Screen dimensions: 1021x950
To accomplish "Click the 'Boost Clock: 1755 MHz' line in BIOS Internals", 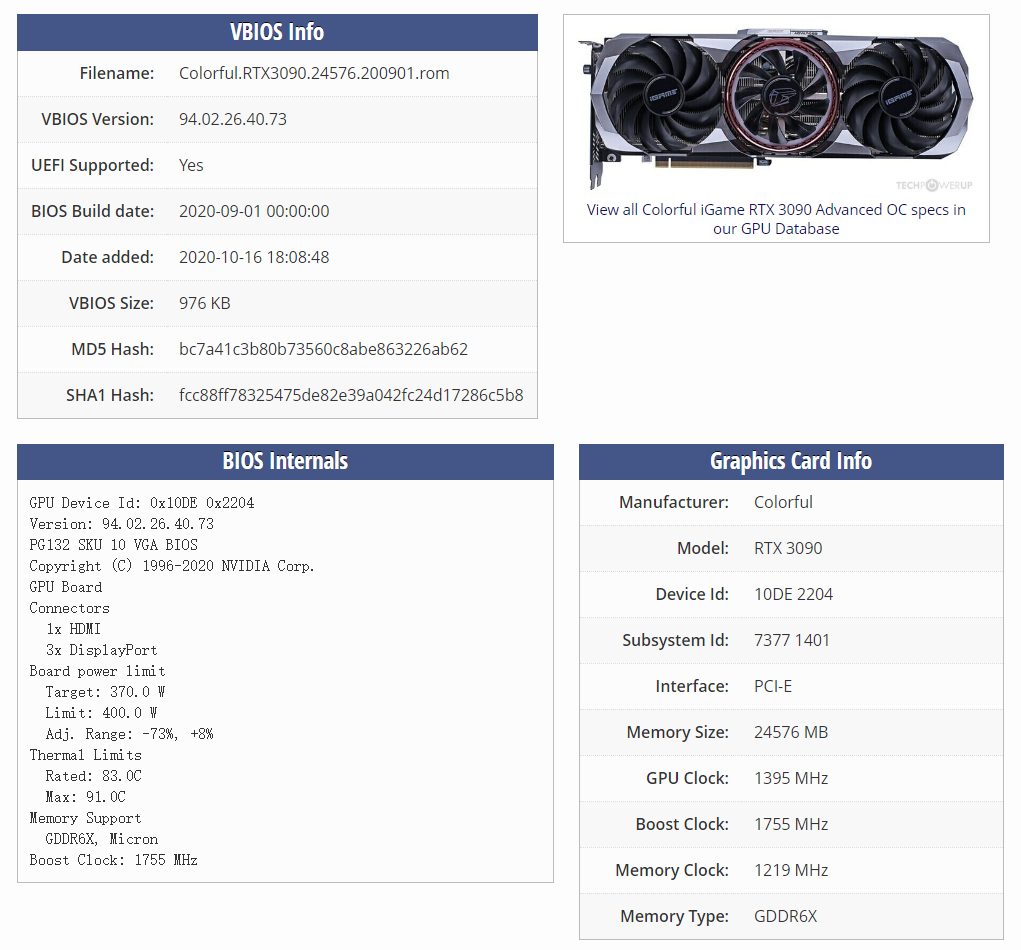I will pyautogui.click(x=113, y=860).
